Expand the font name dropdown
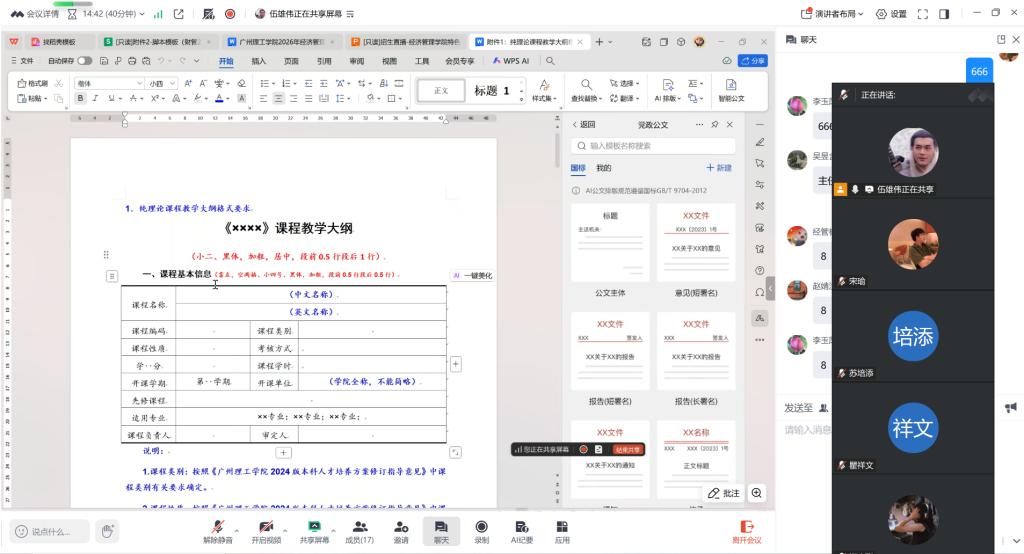The height and width of the screenshot is (554, 1024). coord(142,84)
